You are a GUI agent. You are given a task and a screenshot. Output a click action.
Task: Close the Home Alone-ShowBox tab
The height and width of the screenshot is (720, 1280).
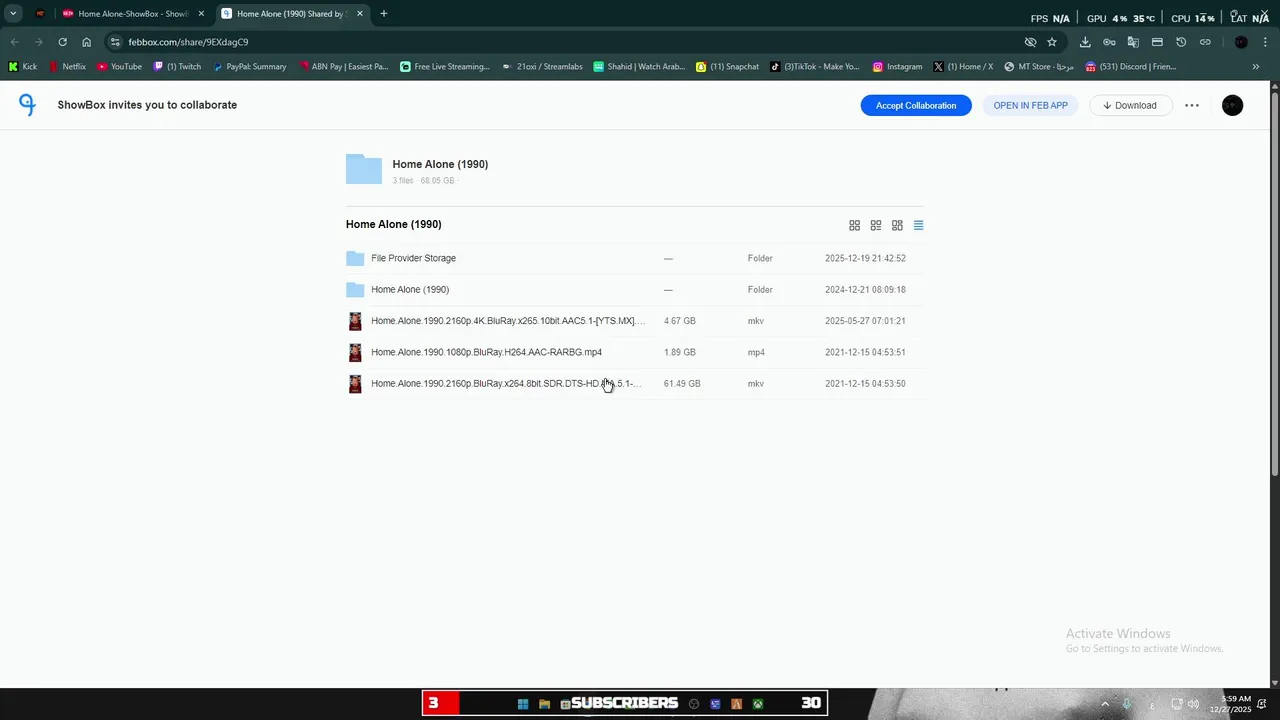(x=201, y=14)
